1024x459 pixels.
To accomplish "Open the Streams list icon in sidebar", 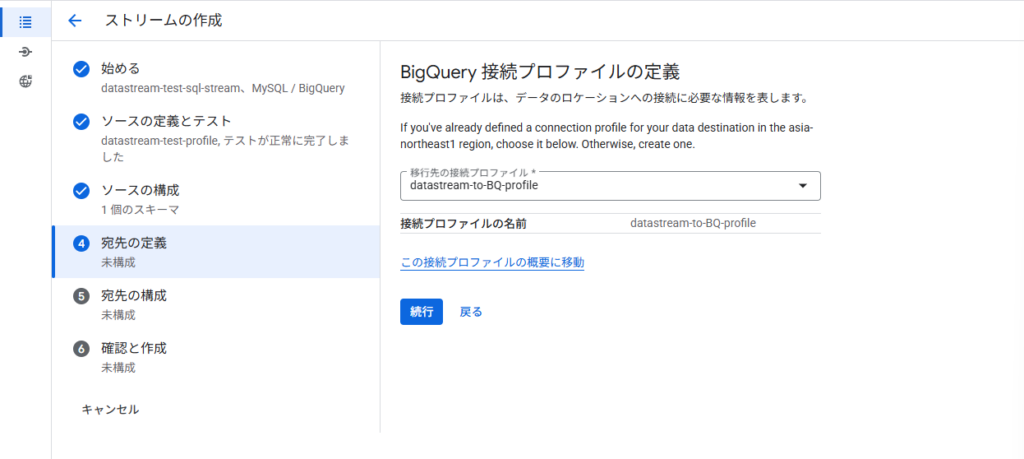I will tap(25, 21).
